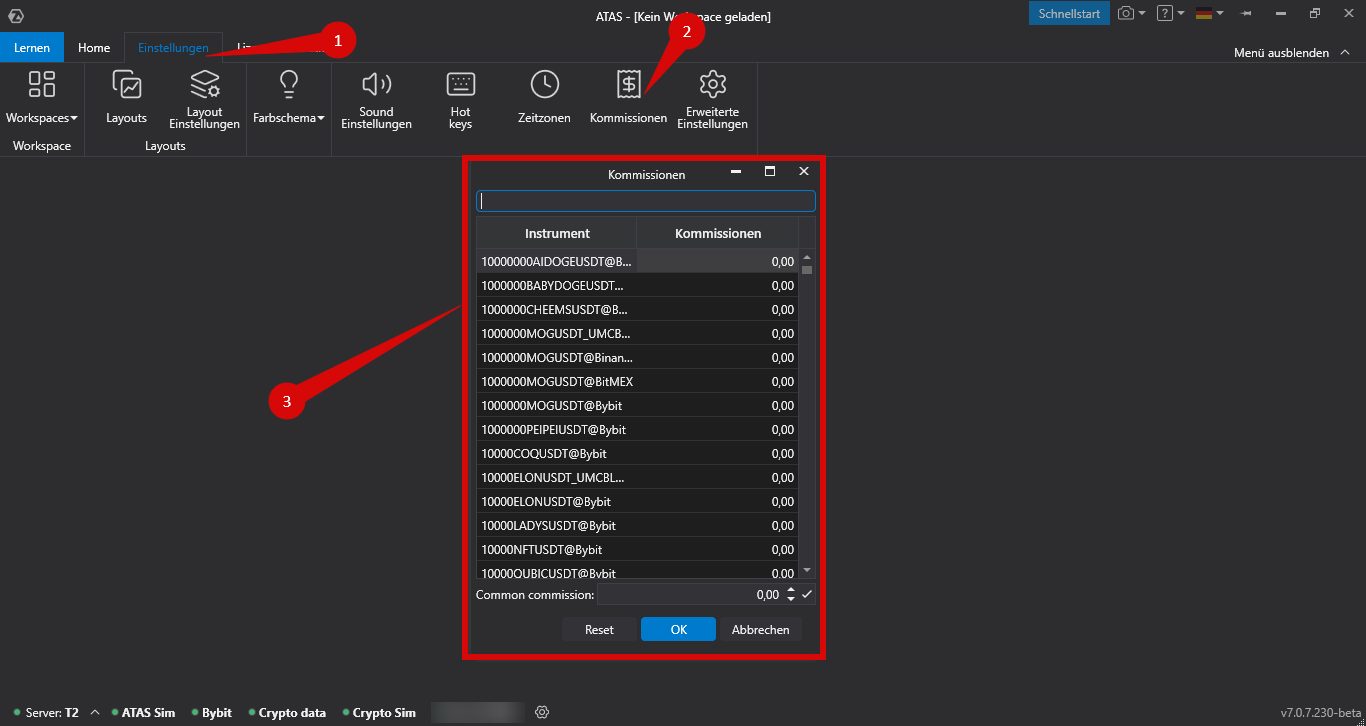Collapse ribbon with Menü ausblenden chevron
The width and height of the screenshot is (1366, 726).
(1344, 53)
